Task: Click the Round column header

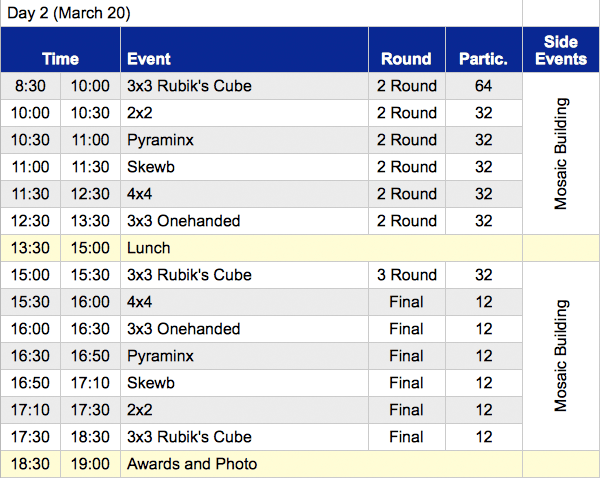Action: (406, 59)
